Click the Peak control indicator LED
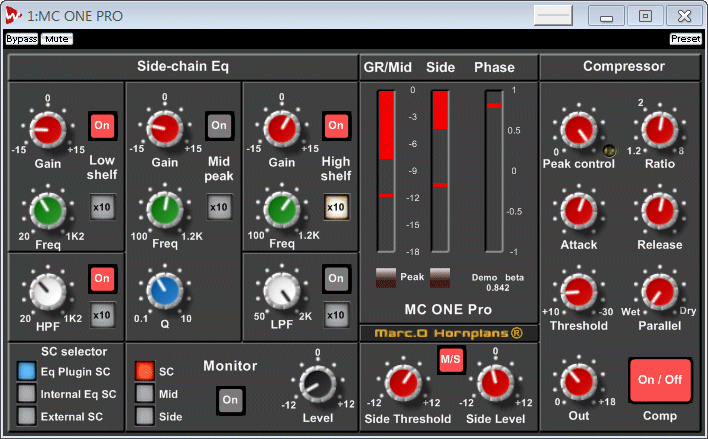The image size is (708, 439). click(609, 150)
